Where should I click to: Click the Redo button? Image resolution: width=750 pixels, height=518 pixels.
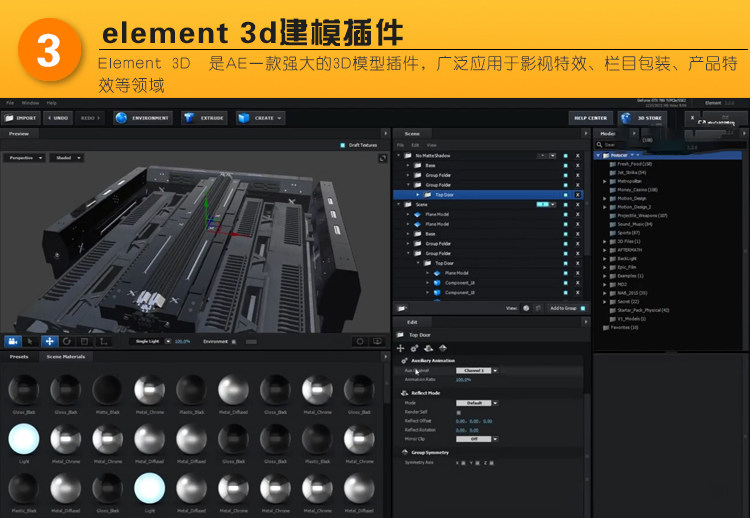[x=90, y=118]
